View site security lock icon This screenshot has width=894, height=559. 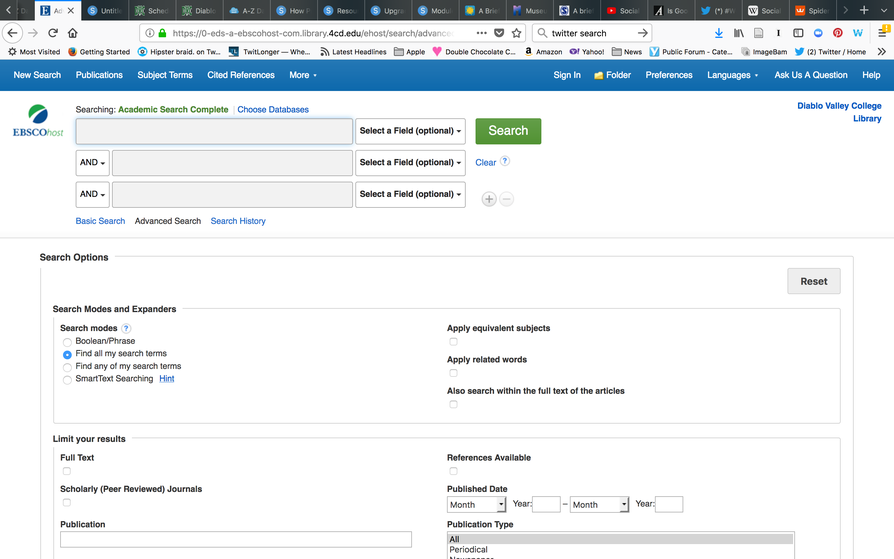(x=162, y=33)
